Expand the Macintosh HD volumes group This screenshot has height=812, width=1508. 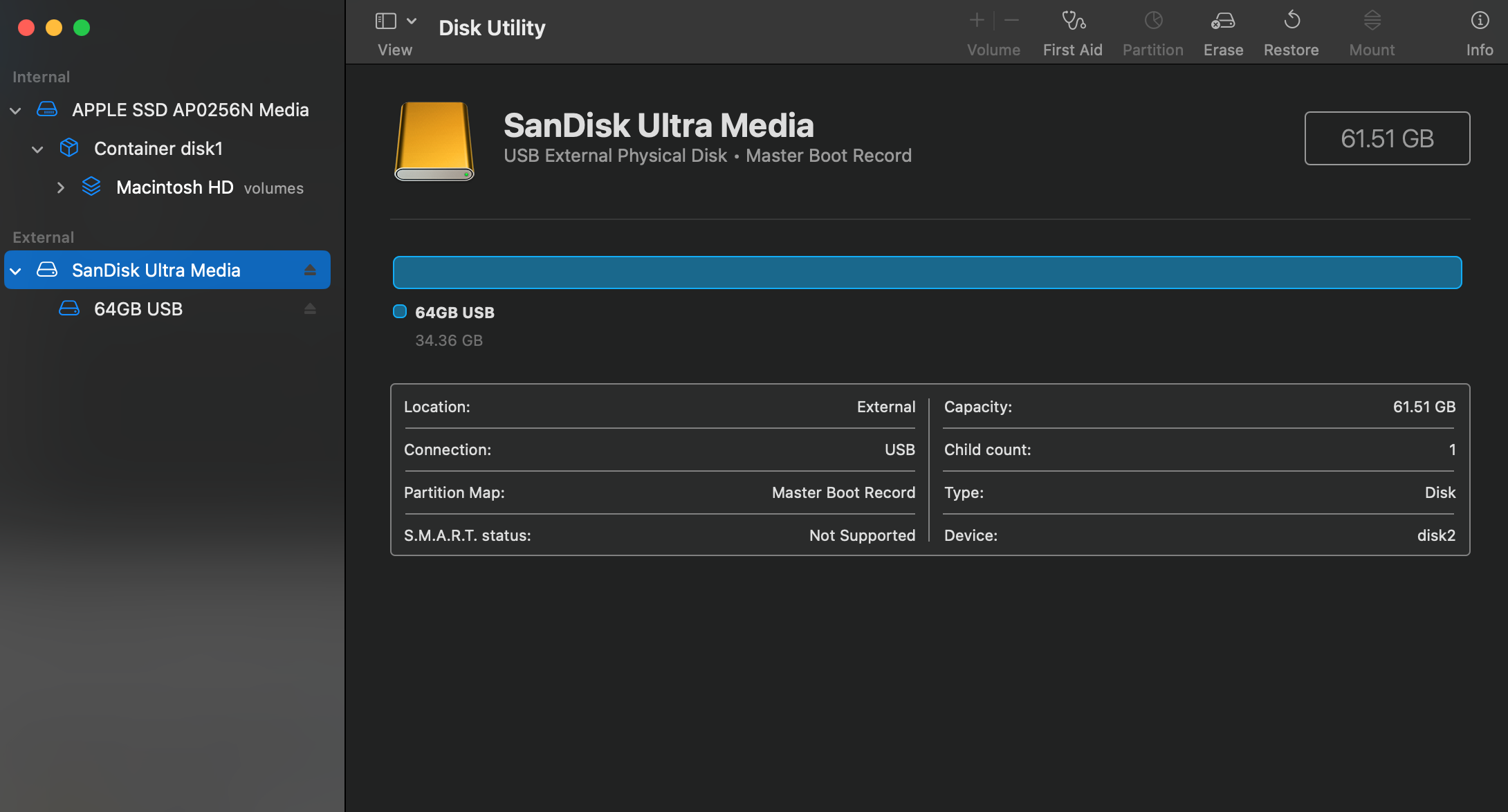click(60, 187)
